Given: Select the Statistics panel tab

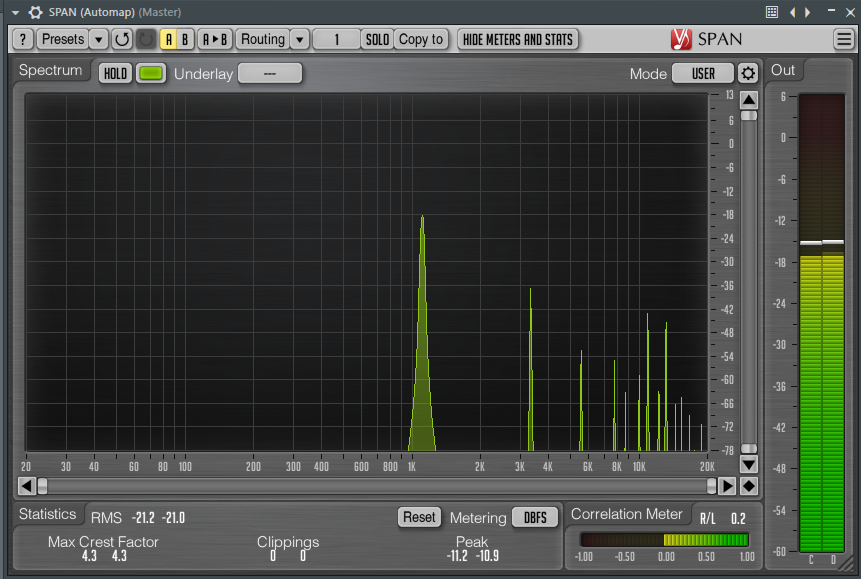Looking at the screenshot, I should 47,514.
